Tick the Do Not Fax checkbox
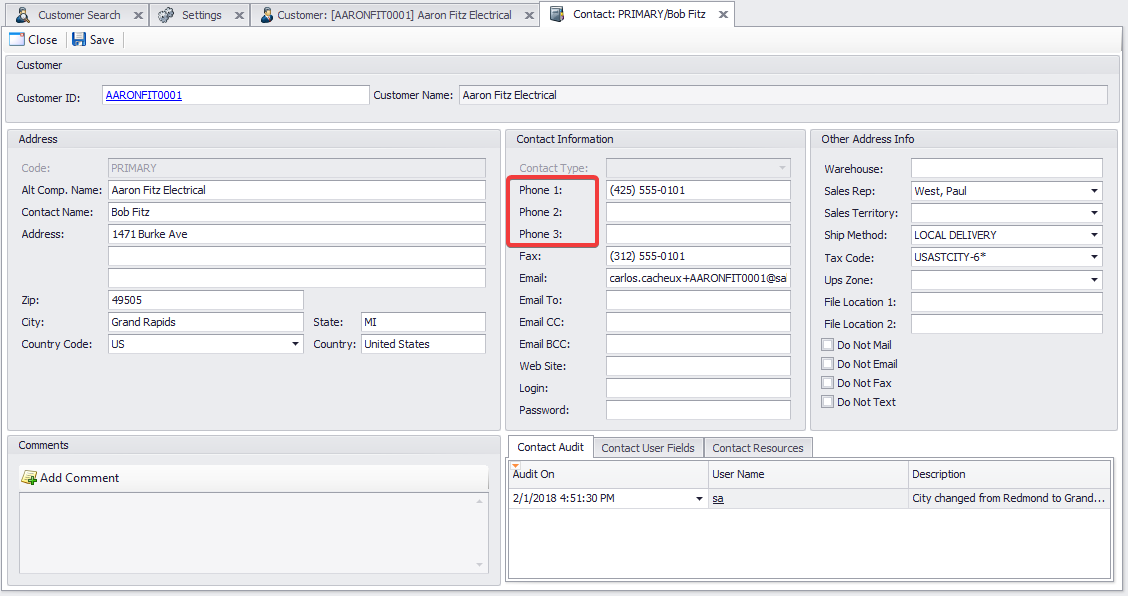This screenshot has height=596, width=1128. point(827,383)
